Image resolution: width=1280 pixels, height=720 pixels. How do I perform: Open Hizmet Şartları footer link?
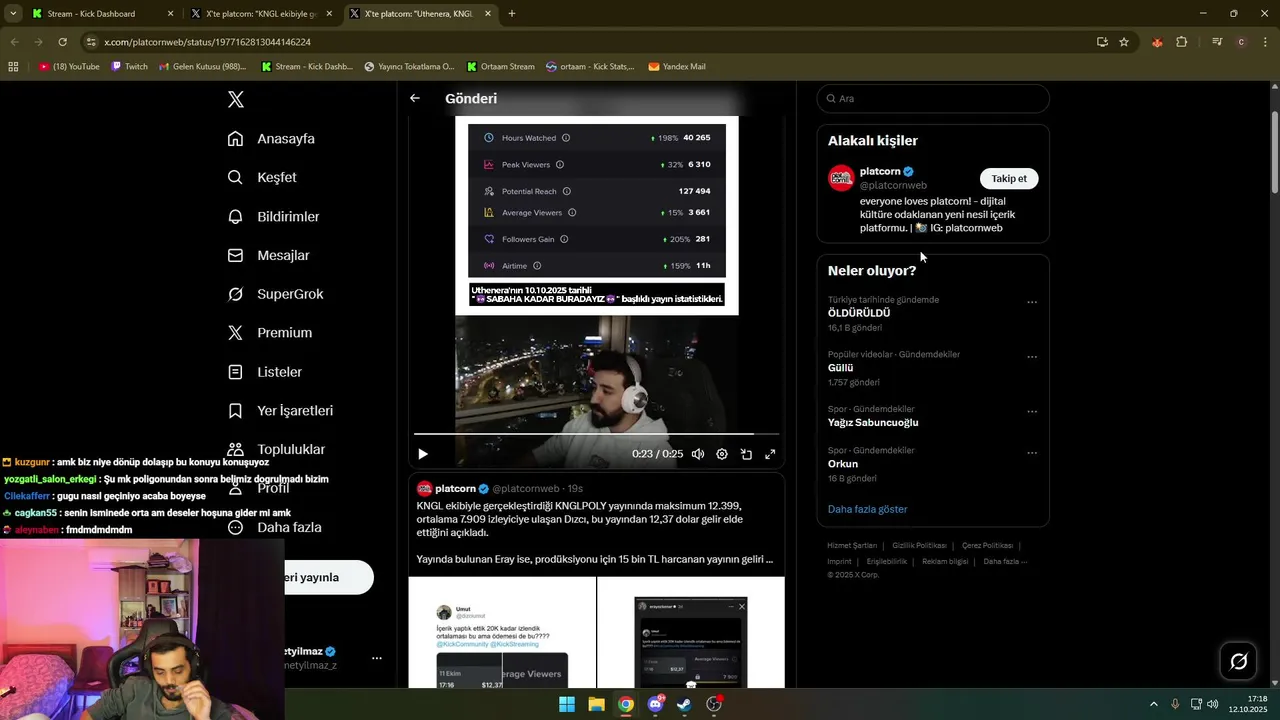click(852, 546)
